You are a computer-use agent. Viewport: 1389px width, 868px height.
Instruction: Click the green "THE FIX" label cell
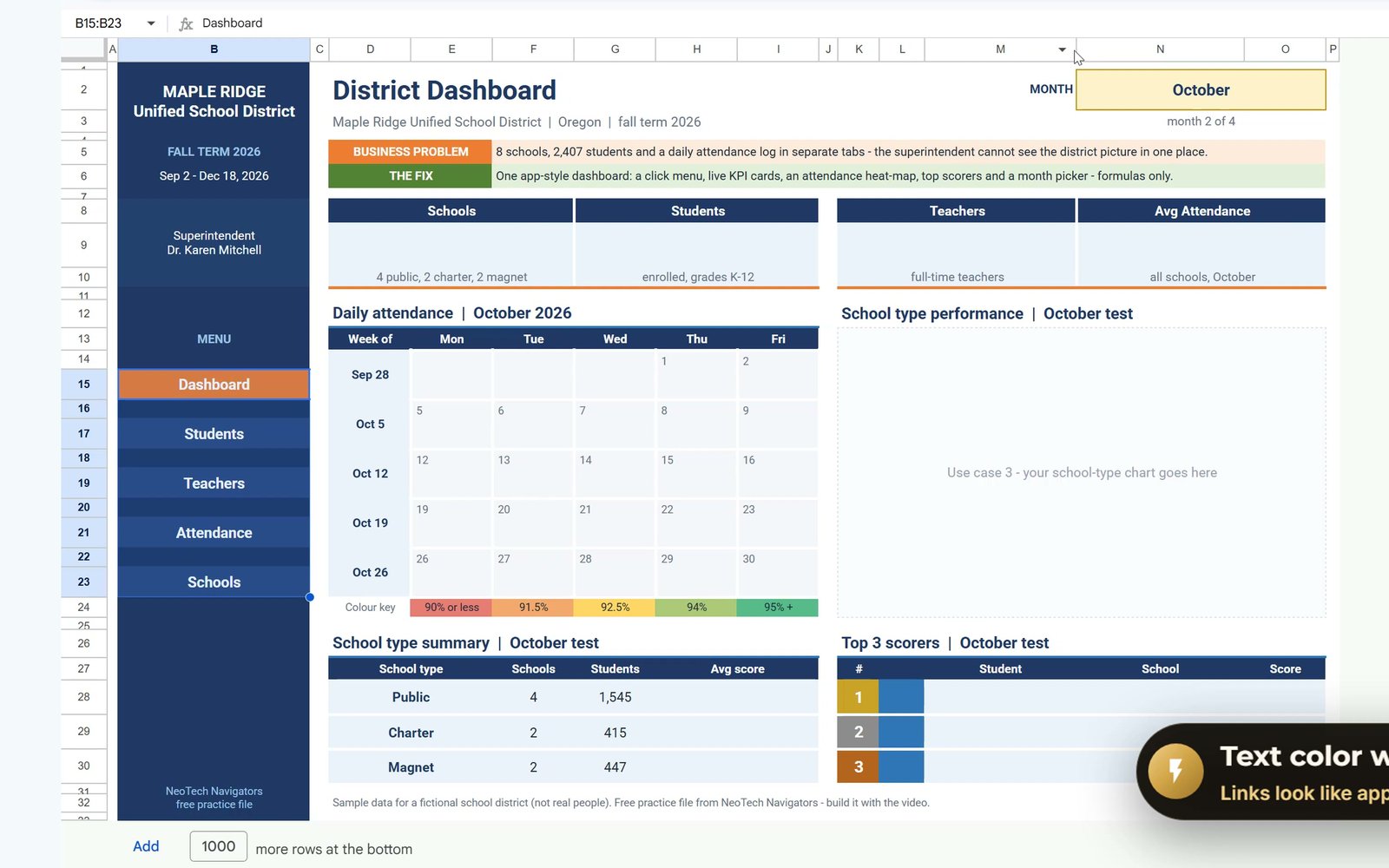click(410, 176)
